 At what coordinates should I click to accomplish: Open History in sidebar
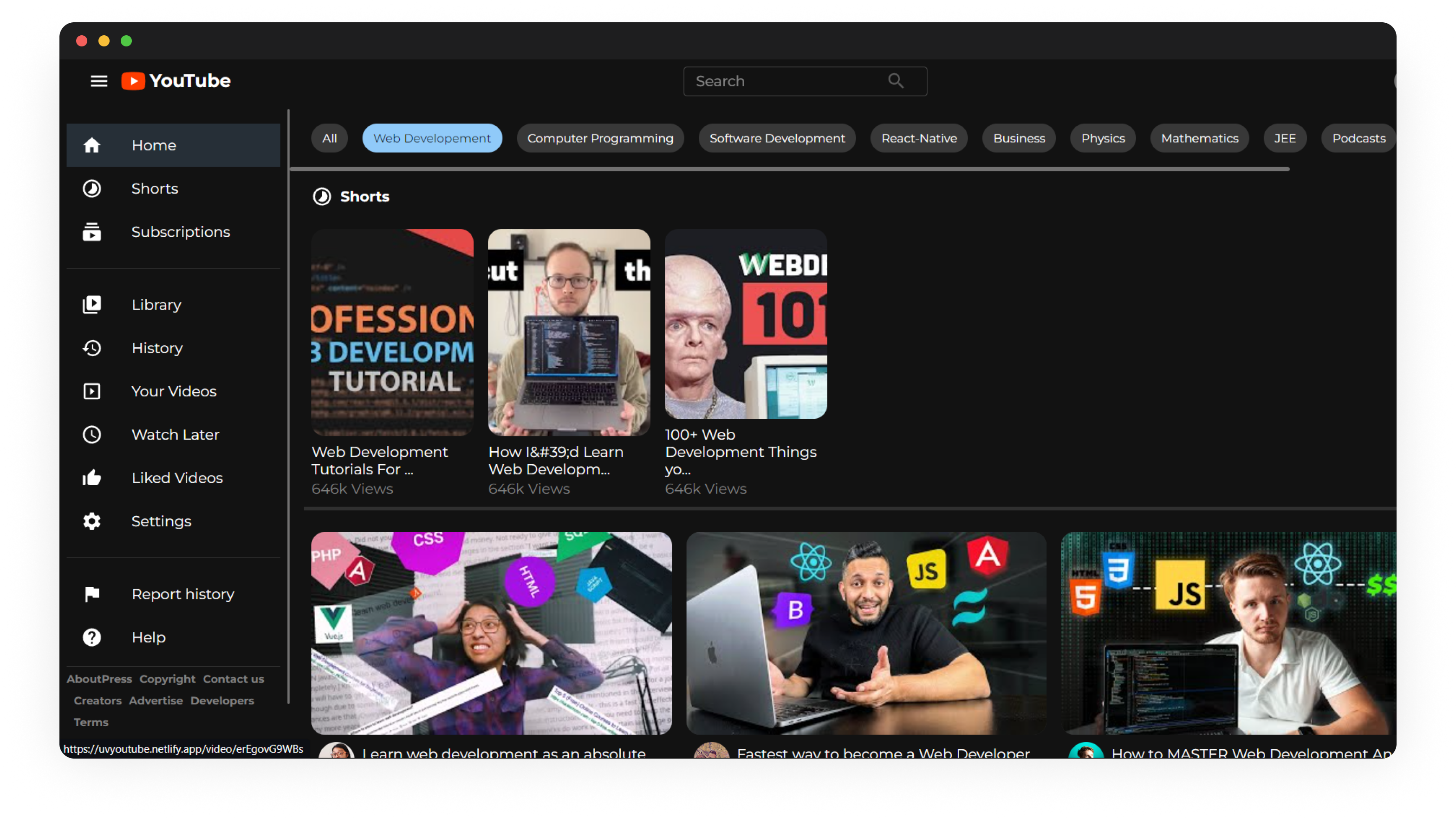tap(174, 348)
